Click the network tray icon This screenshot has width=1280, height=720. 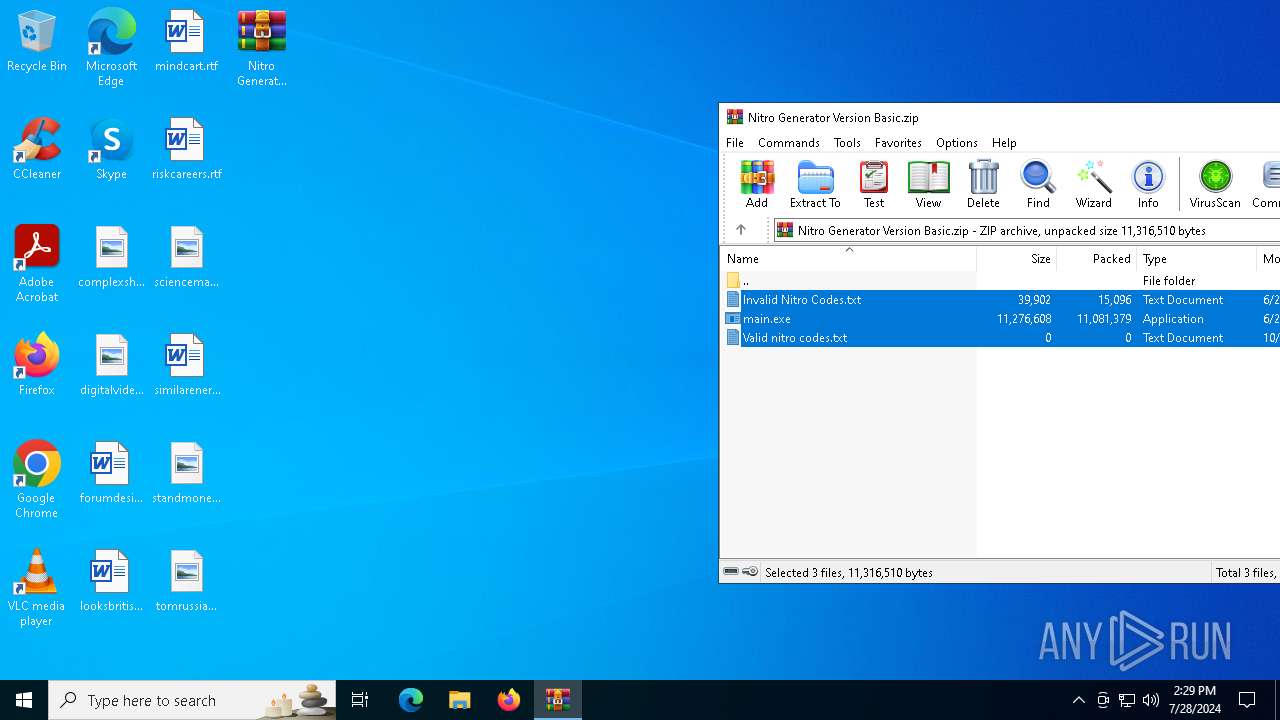(1127, 700)
